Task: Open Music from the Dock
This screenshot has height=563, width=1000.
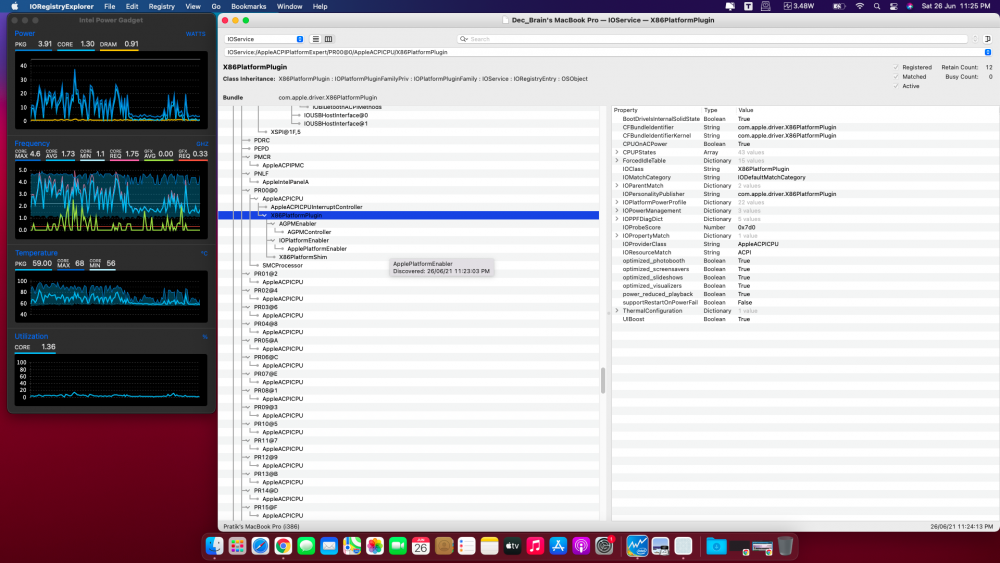Action: [536, 546]
